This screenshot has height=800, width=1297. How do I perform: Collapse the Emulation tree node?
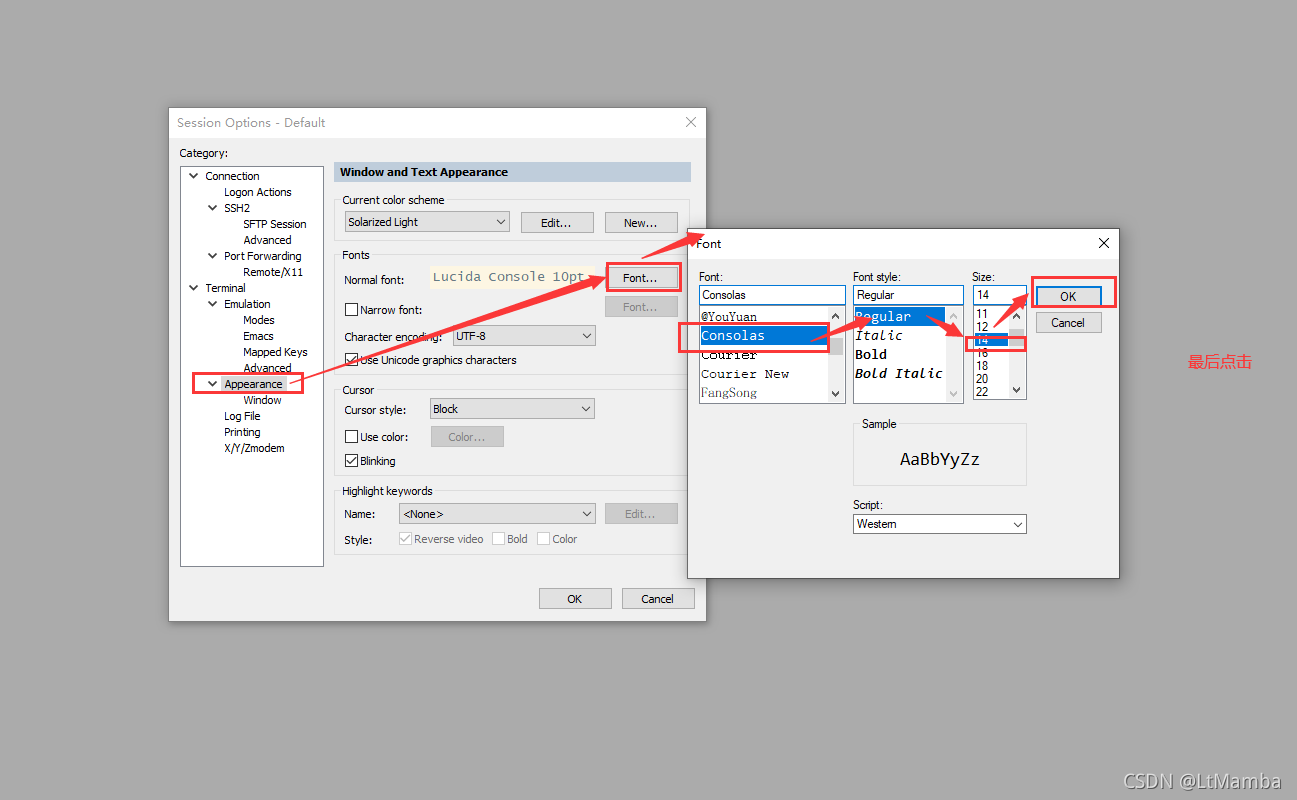click(212, 304)
